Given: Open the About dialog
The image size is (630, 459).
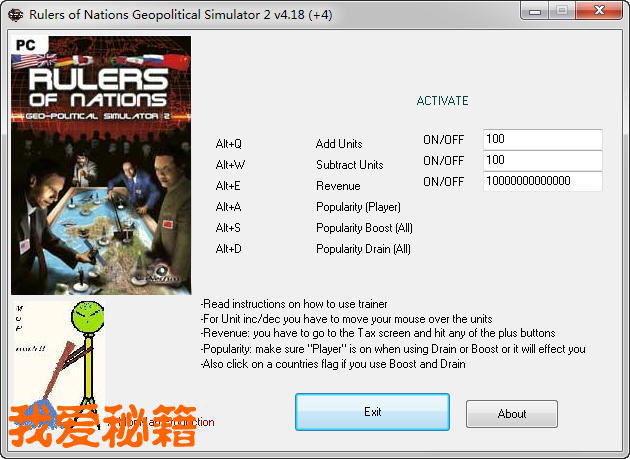Looking at the screenshot, I should pyautogui.click(x=511, y=414).
